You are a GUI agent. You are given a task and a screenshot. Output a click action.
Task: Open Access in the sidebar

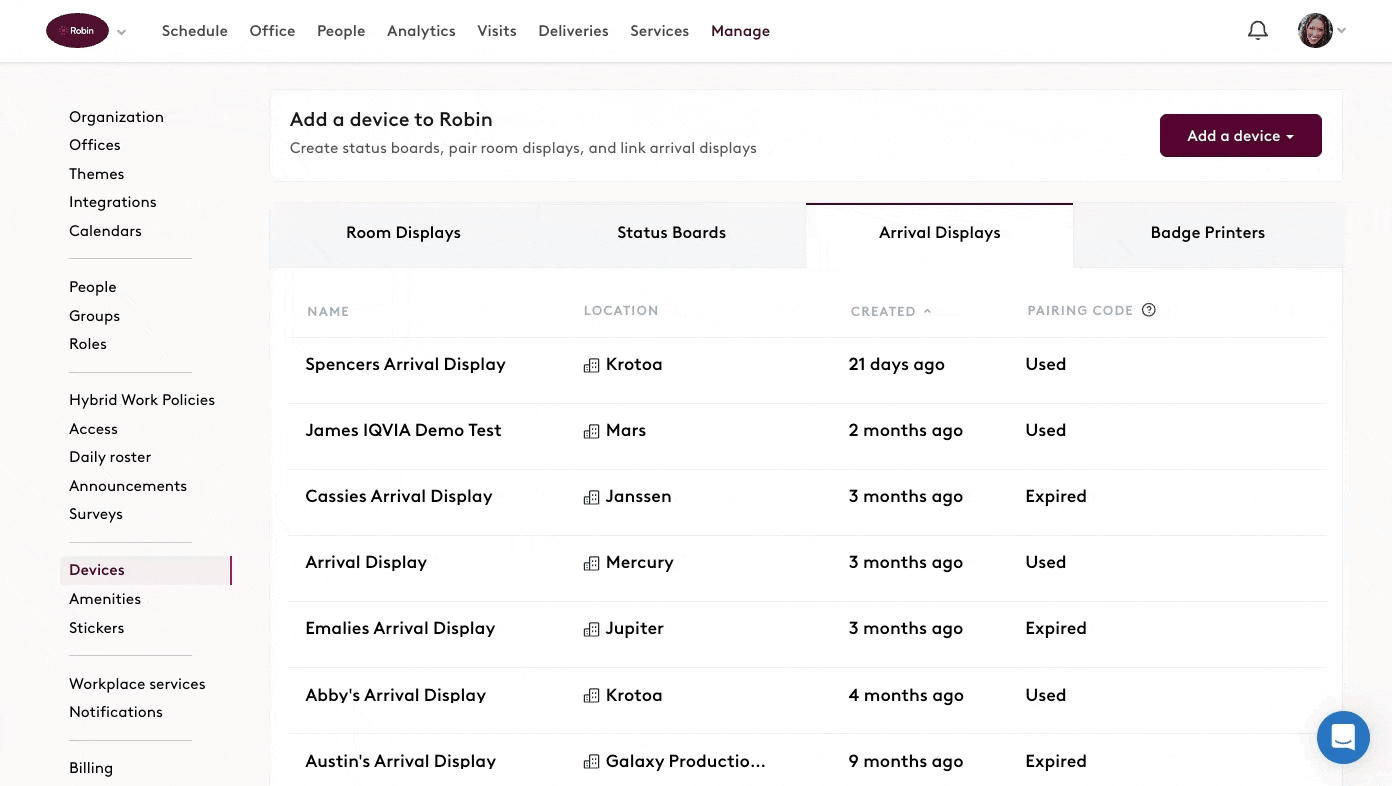[93, 429]
